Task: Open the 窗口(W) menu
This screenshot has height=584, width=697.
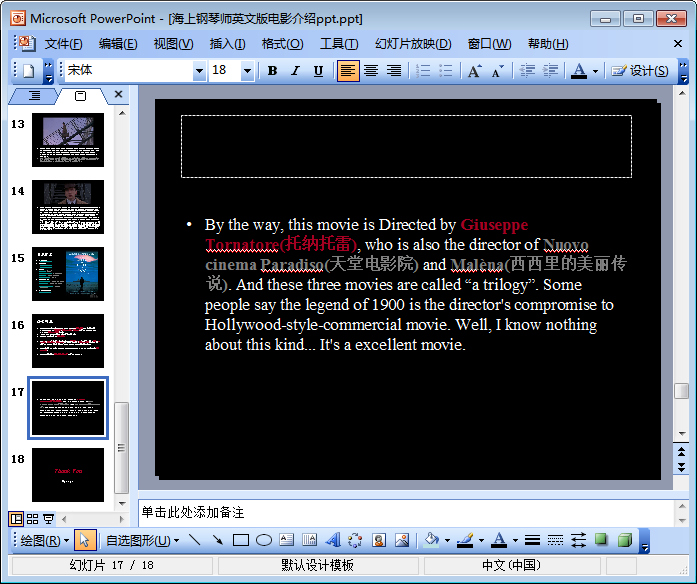Action: [489, 44]
